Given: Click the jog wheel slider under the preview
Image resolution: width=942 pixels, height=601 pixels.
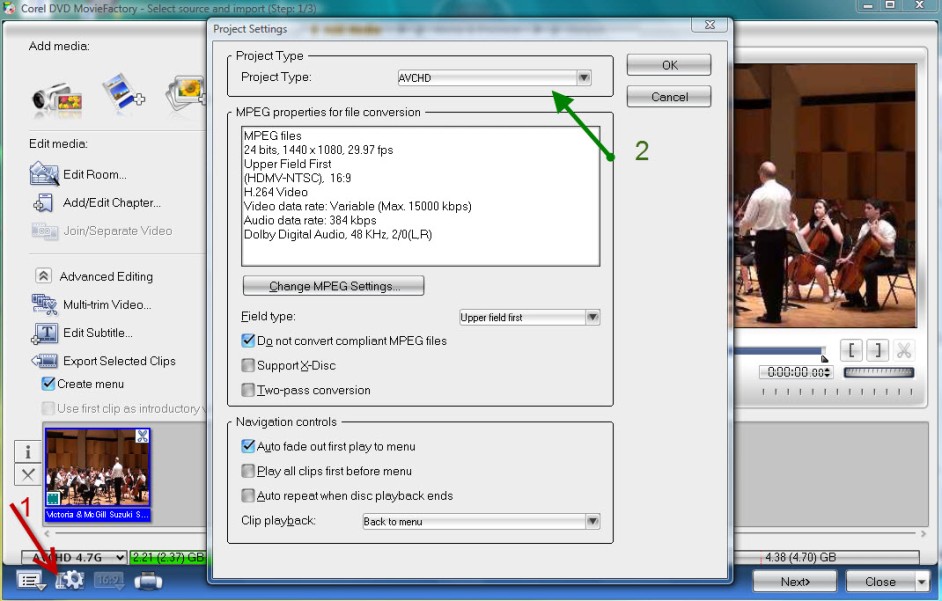Looking at the screenshot, I should (x=878, y=373).
